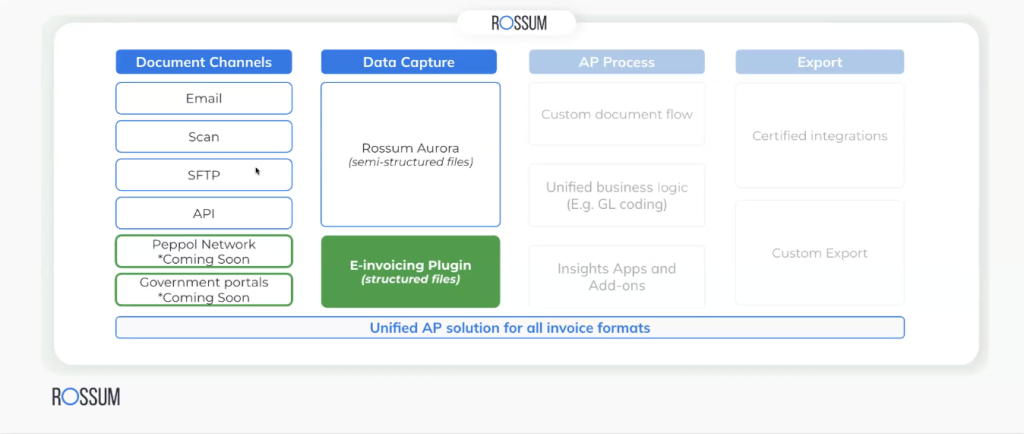This screenshot has width=1024, height=434.
Task: Click the Certified integrations box
Action: (820, 136)
